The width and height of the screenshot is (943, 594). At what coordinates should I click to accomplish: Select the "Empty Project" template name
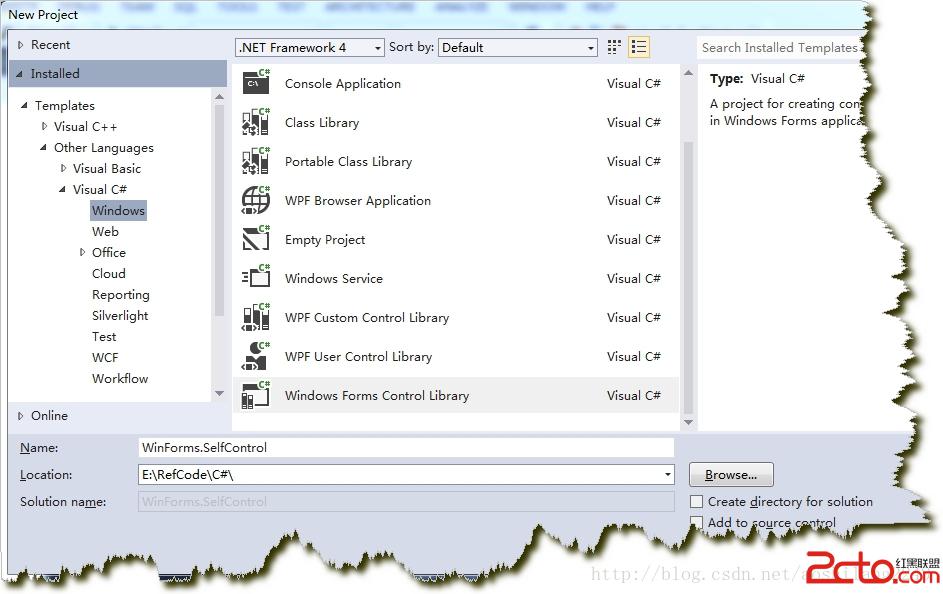coord(325,240)
